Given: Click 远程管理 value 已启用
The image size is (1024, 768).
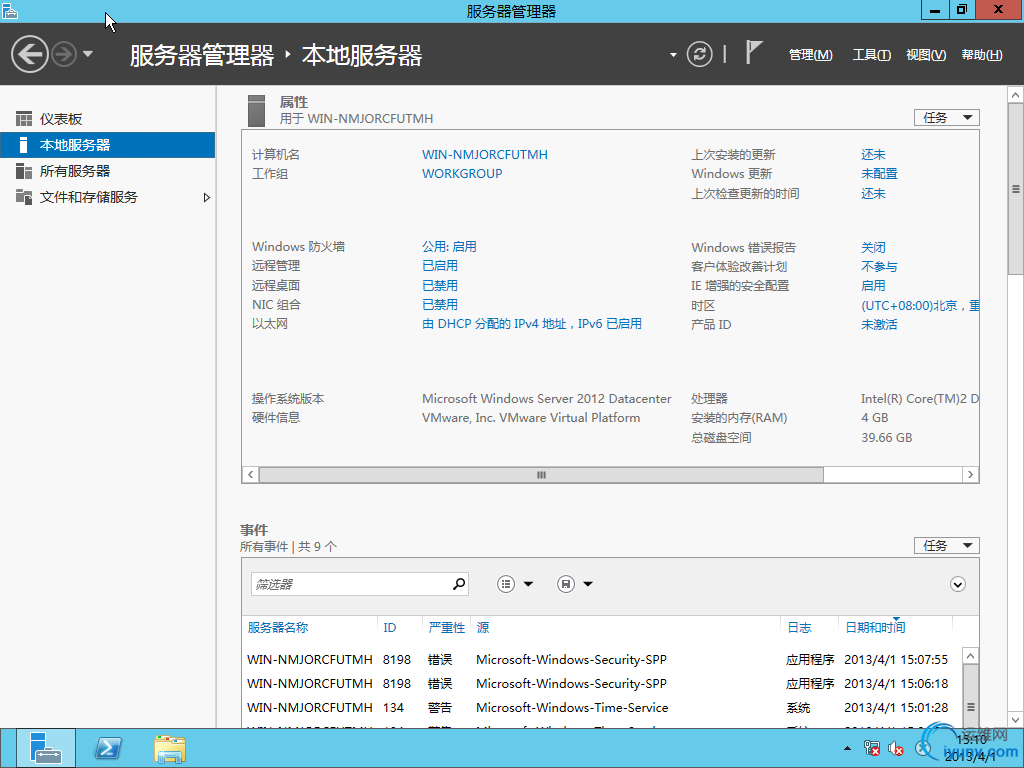Looking at the screenshot, I should (x=440, y=266).
